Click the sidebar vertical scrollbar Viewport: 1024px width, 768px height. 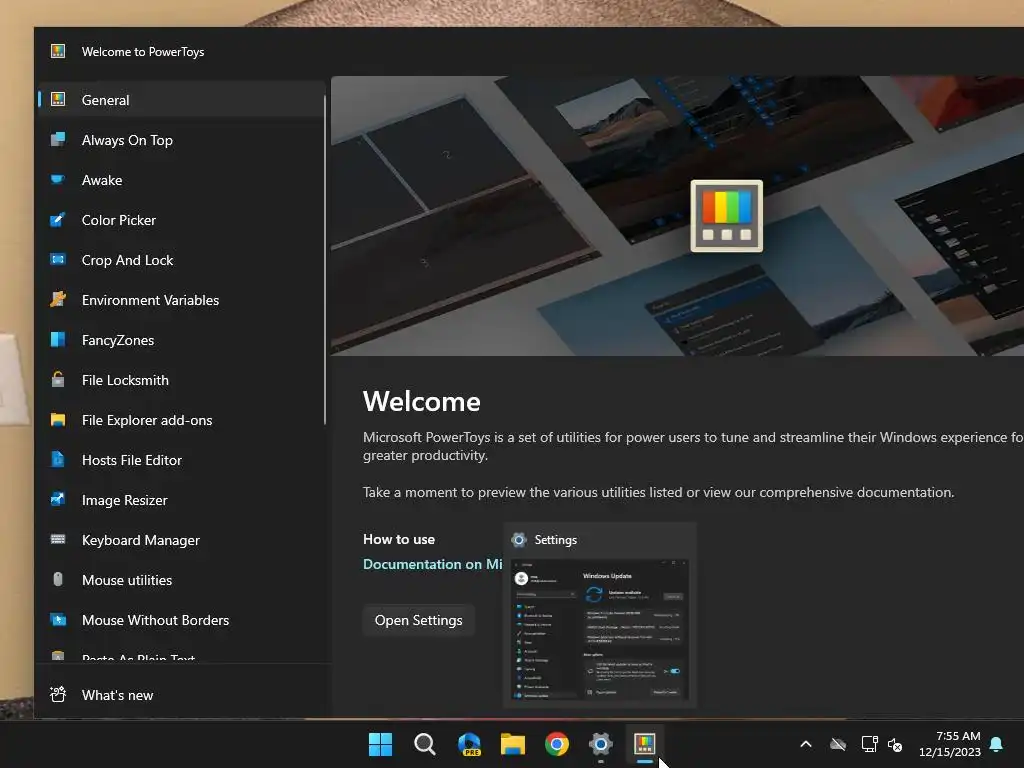(325, 261)
